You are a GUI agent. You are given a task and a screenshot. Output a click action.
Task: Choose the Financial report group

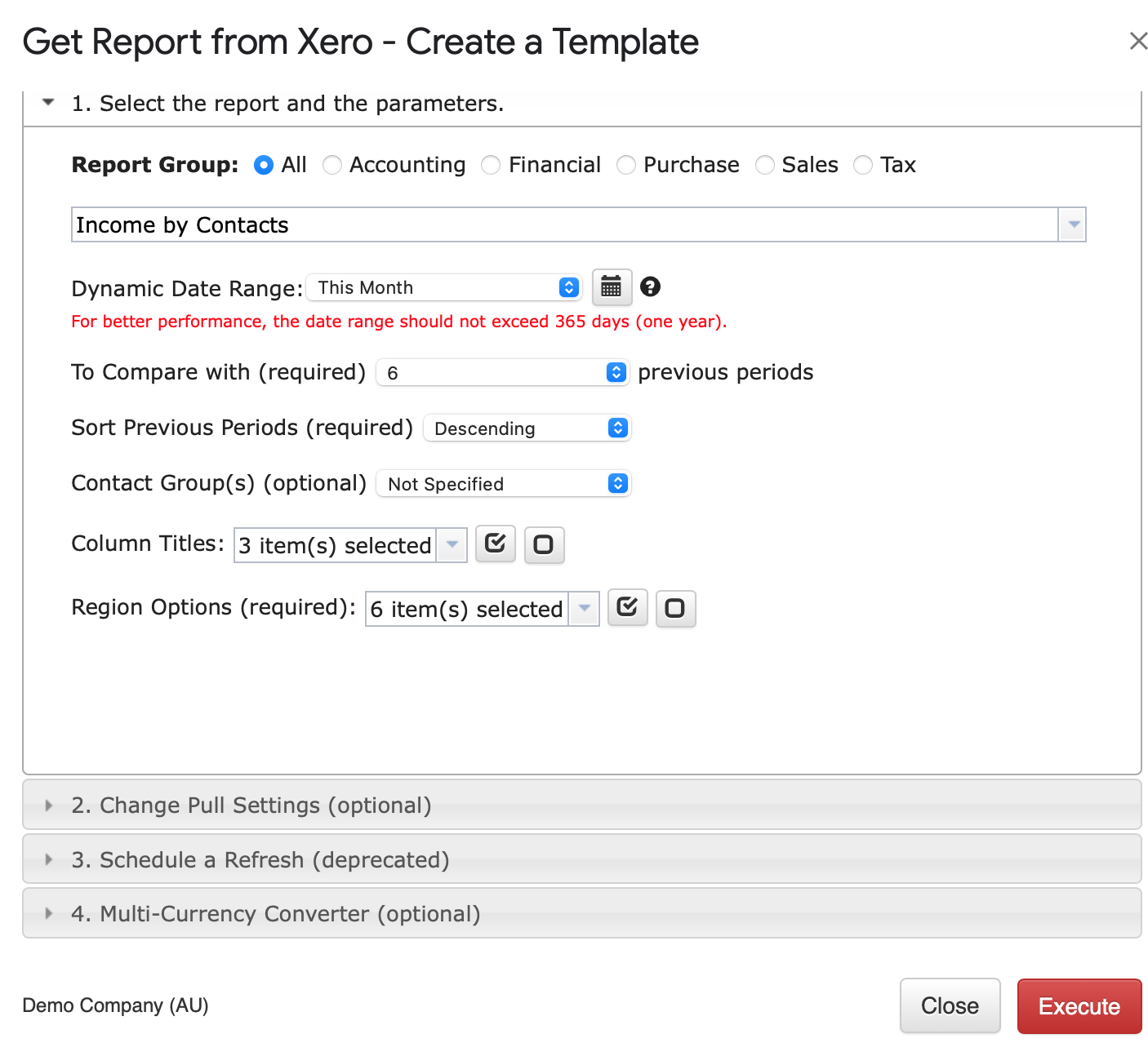pyautogui.click(x=491, y=165)
